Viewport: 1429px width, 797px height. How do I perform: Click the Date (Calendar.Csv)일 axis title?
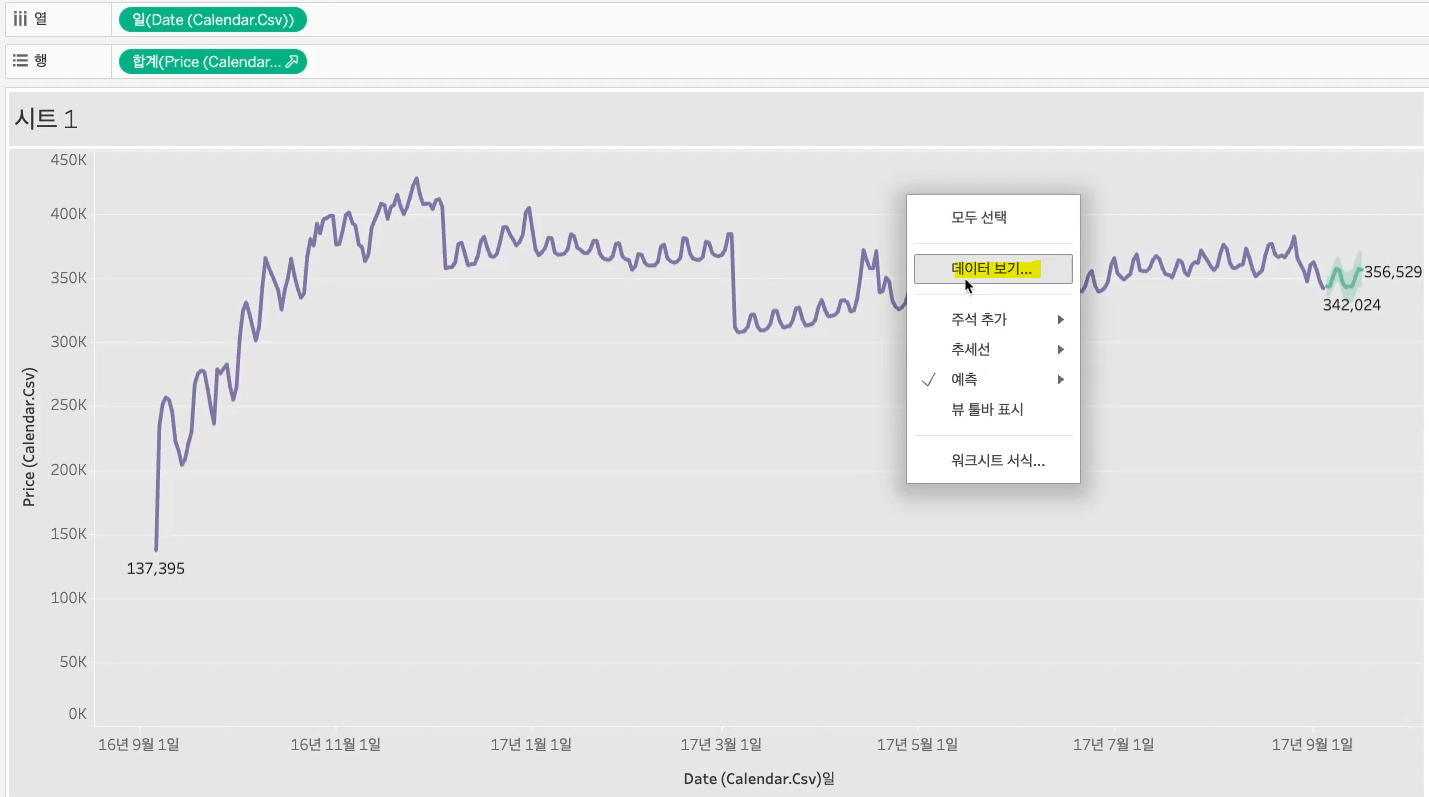759,778
